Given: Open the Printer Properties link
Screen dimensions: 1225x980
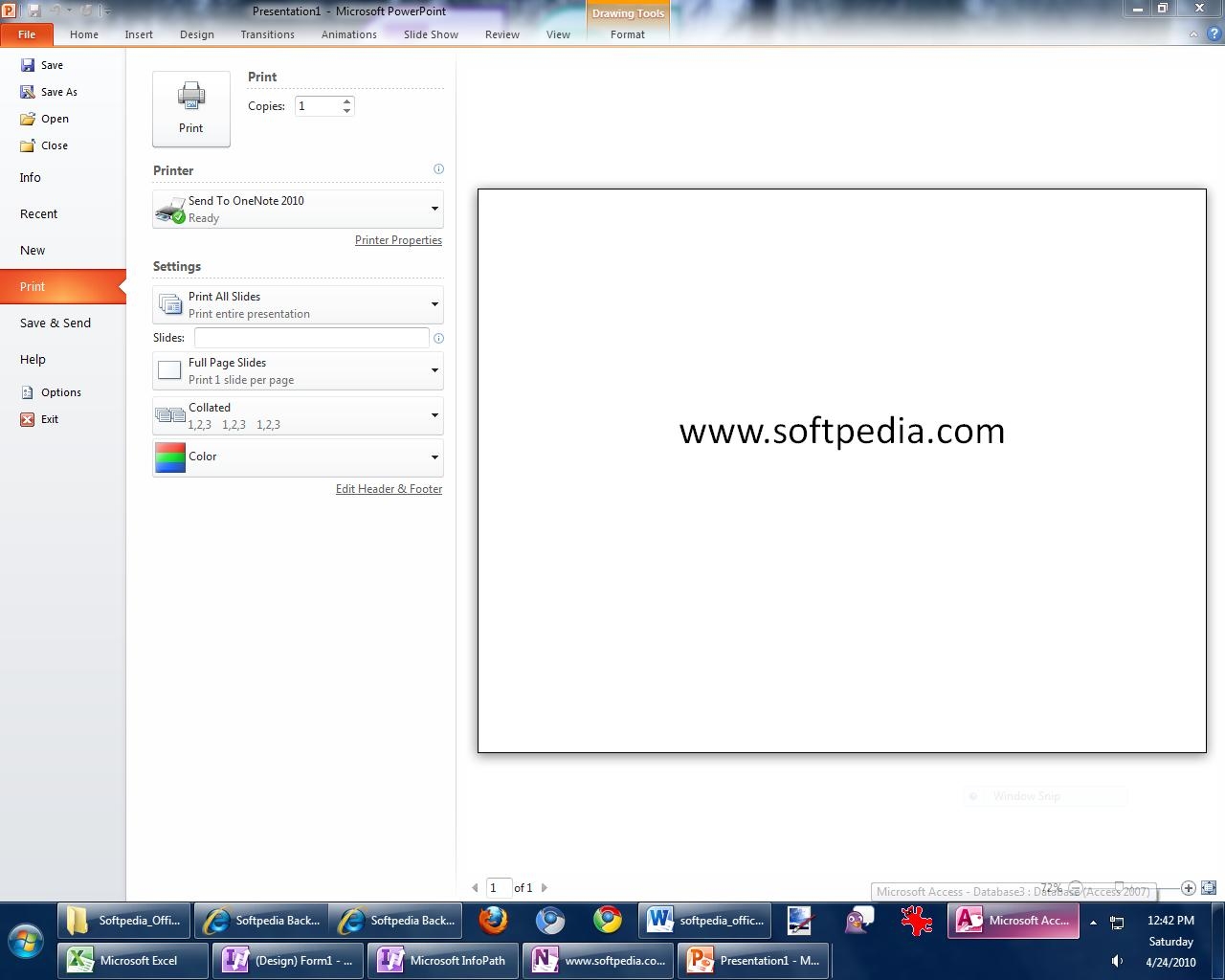Looking at the screenshot, I should (398, 240).
